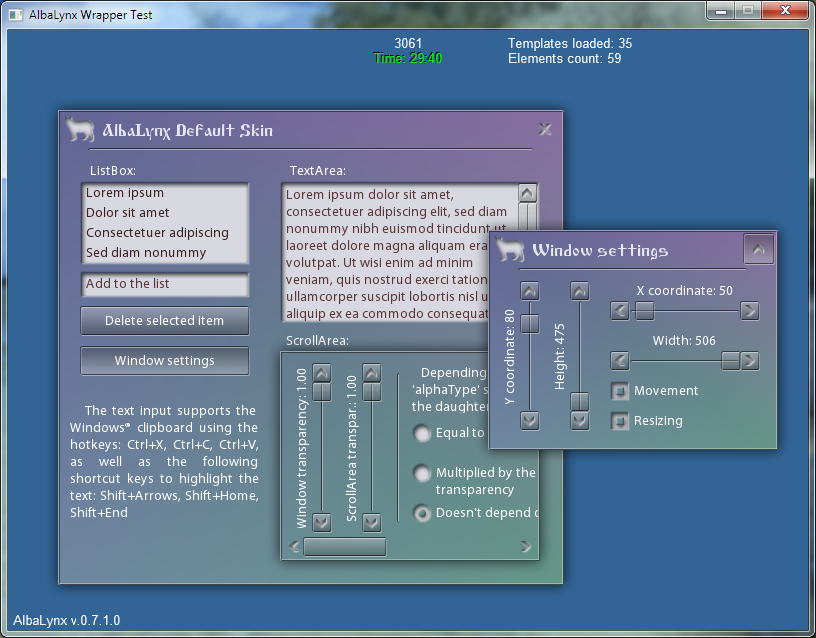816x638 pixels.
Task: Click the Delete selected item button
Action: pos(164,321)
